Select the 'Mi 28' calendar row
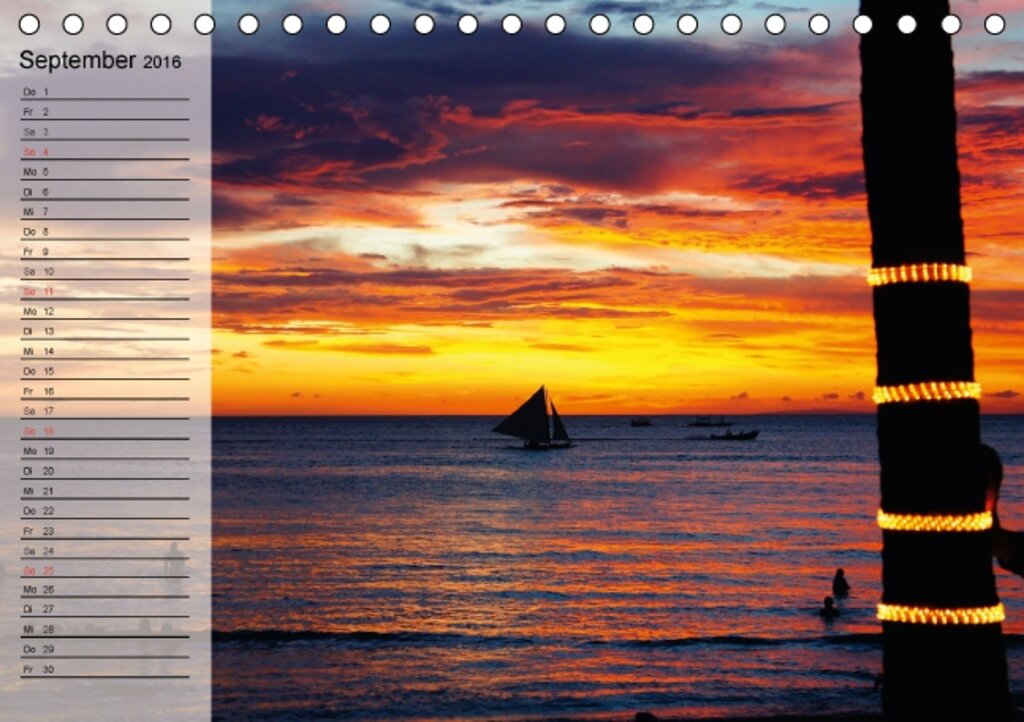 coord(104,629)
